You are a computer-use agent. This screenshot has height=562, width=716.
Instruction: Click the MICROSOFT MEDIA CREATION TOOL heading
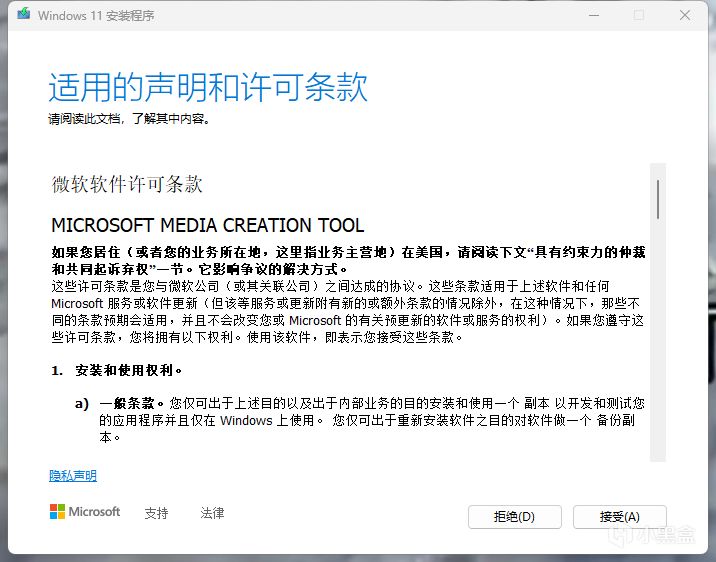208,226
